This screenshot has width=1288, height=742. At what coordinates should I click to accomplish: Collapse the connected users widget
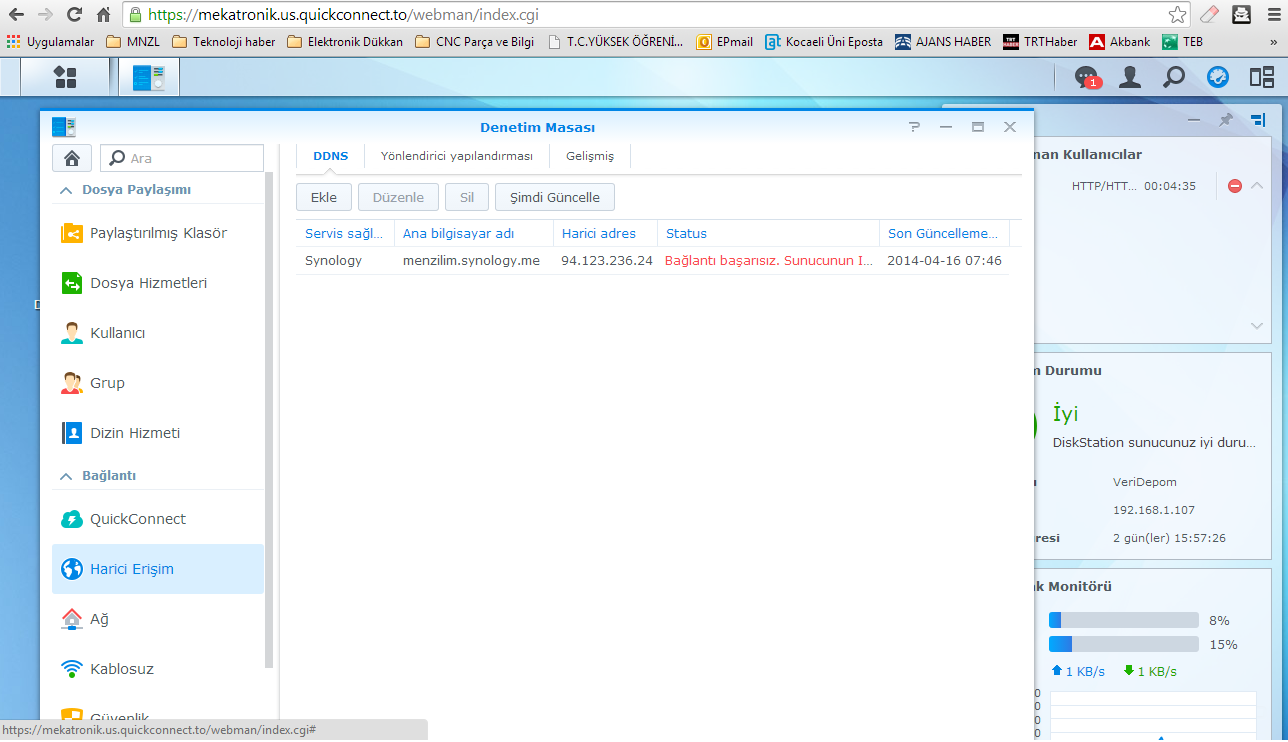[1257, 185]
